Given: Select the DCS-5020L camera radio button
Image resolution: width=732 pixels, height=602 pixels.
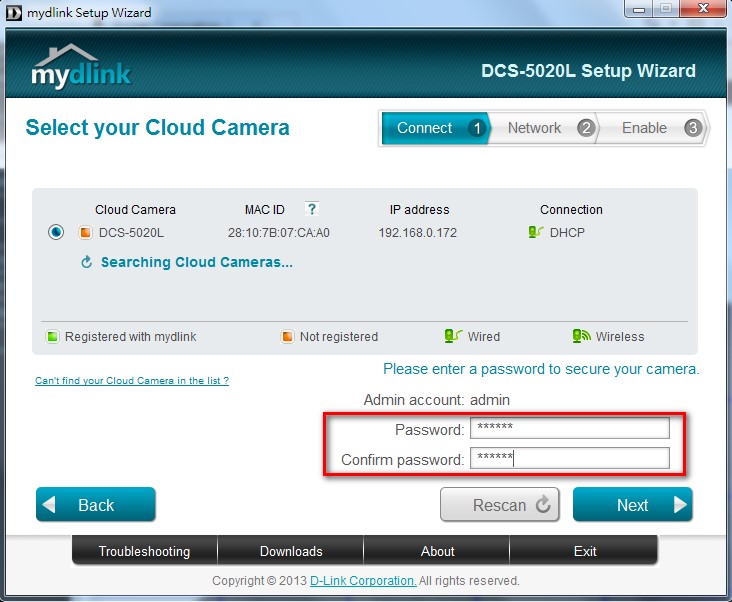Looking at the screenshot, I should click(x=56, y=232).
